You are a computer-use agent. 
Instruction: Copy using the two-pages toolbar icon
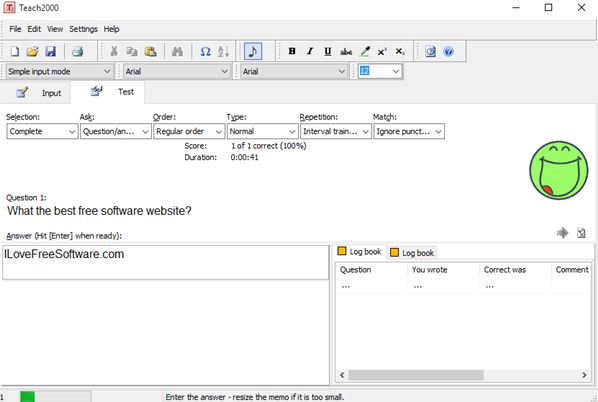click(x=132, y=51)
